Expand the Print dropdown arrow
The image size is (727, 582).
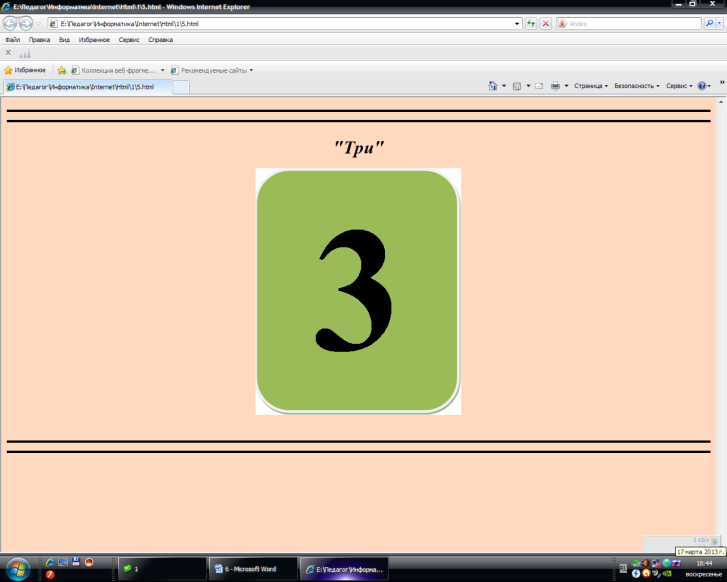coord(566,86)
